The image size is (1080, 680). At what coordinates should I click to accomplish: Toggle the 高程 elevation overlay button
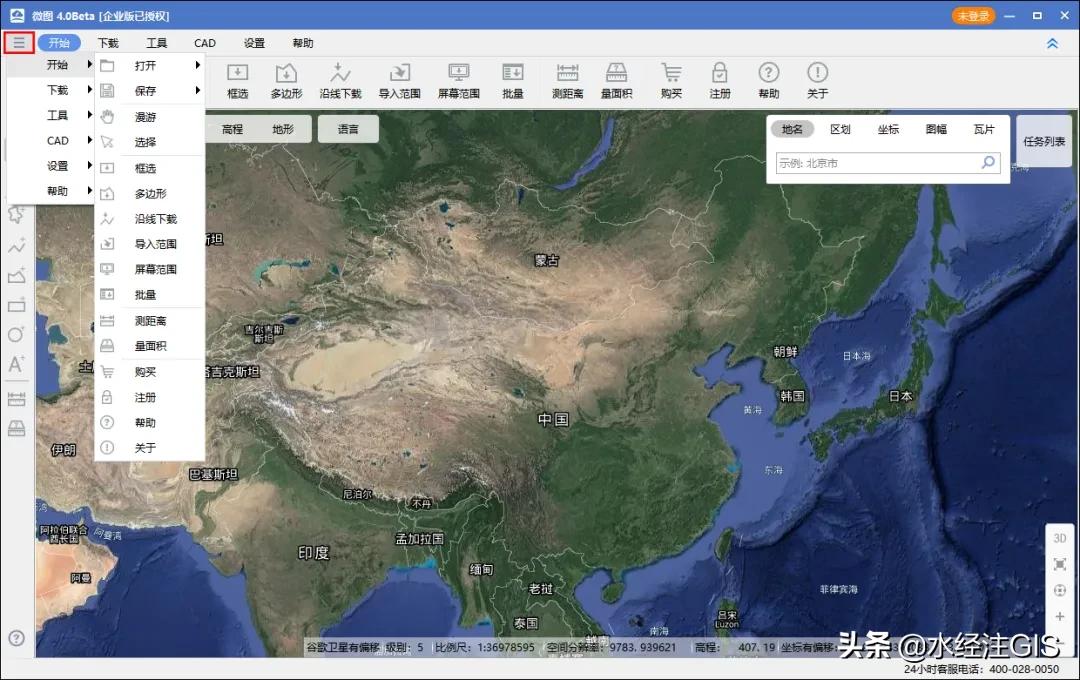(x=232, y=128)
